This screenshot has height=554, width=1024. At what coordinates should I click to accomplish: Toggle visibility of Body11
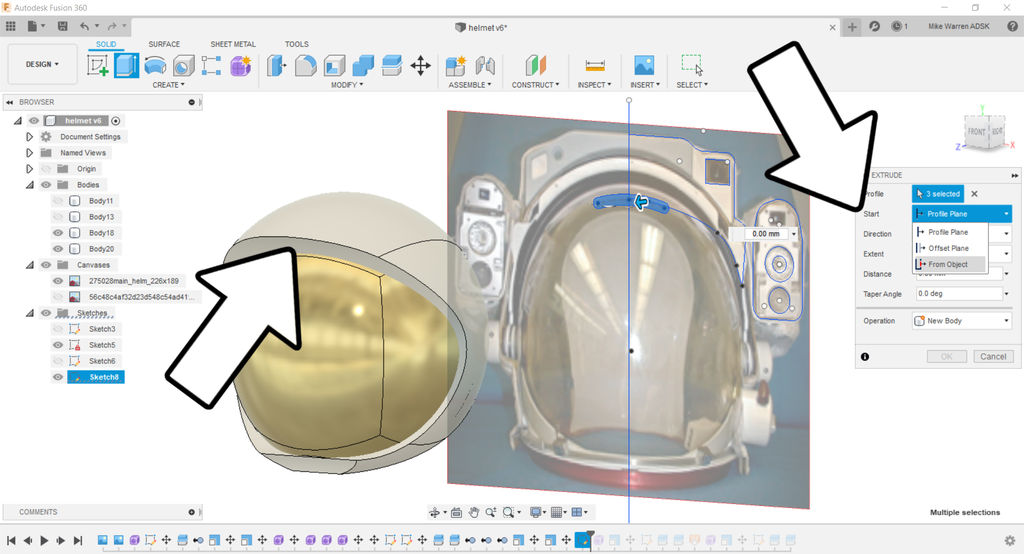[x=57, y=201]
